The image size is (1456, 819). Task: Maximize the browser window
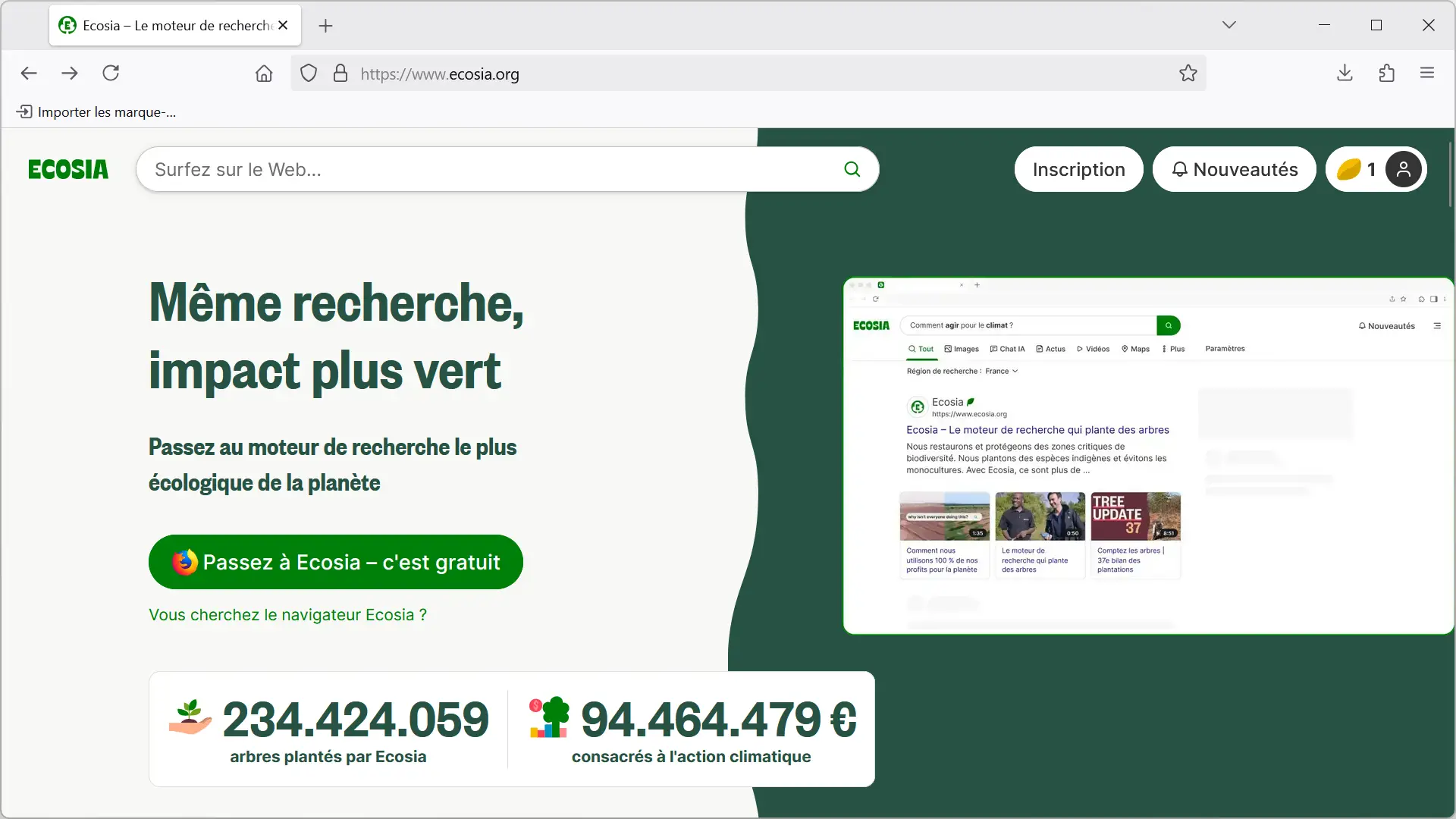(1376, 25)
